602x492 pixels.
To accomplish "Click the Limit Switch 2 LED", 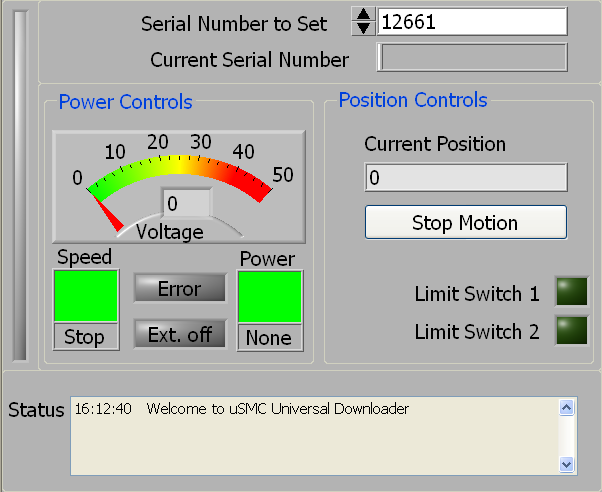I will click(572, 331).
